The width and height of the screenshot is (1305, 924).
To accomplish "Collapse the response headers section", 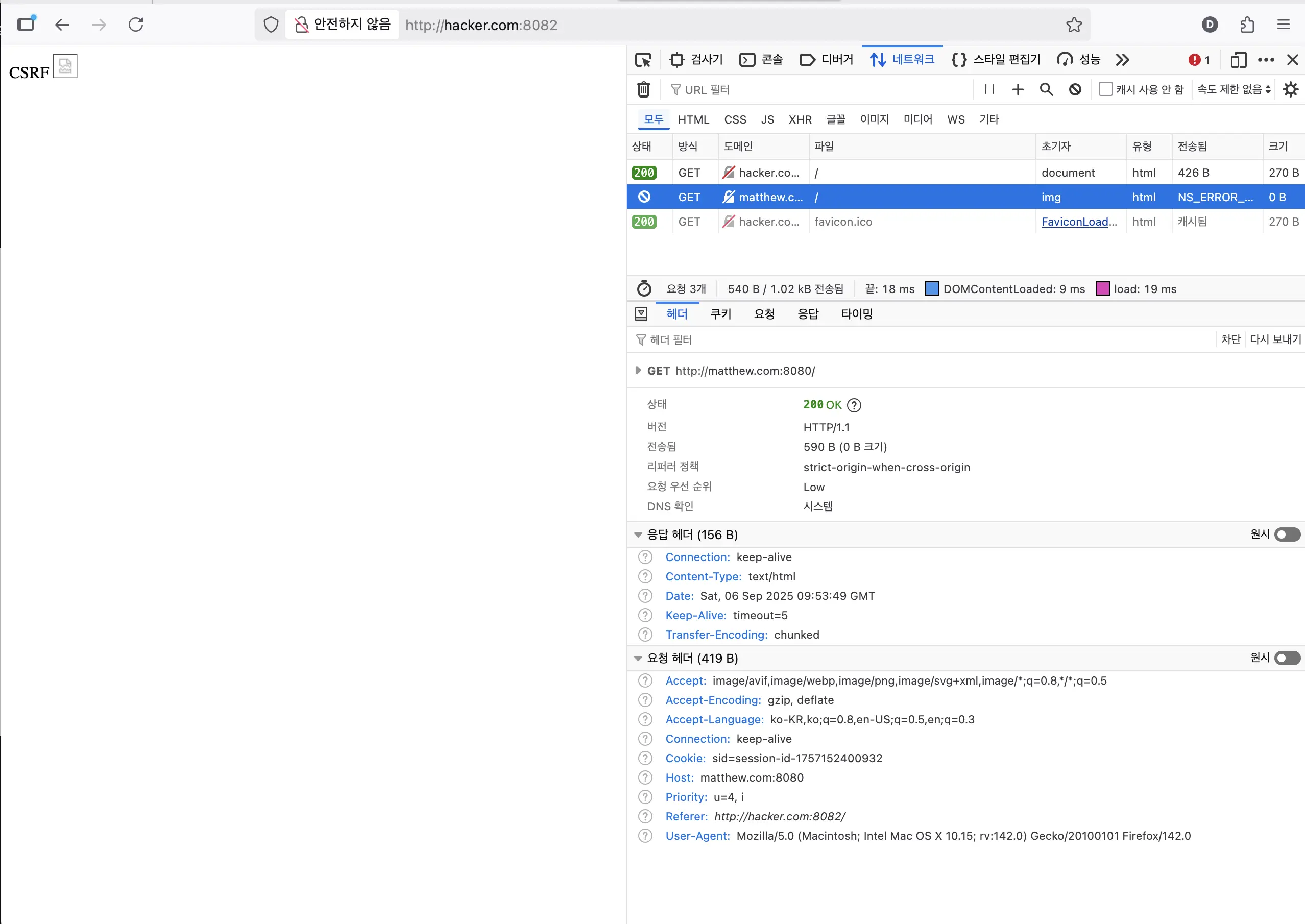I will point(638,535).
